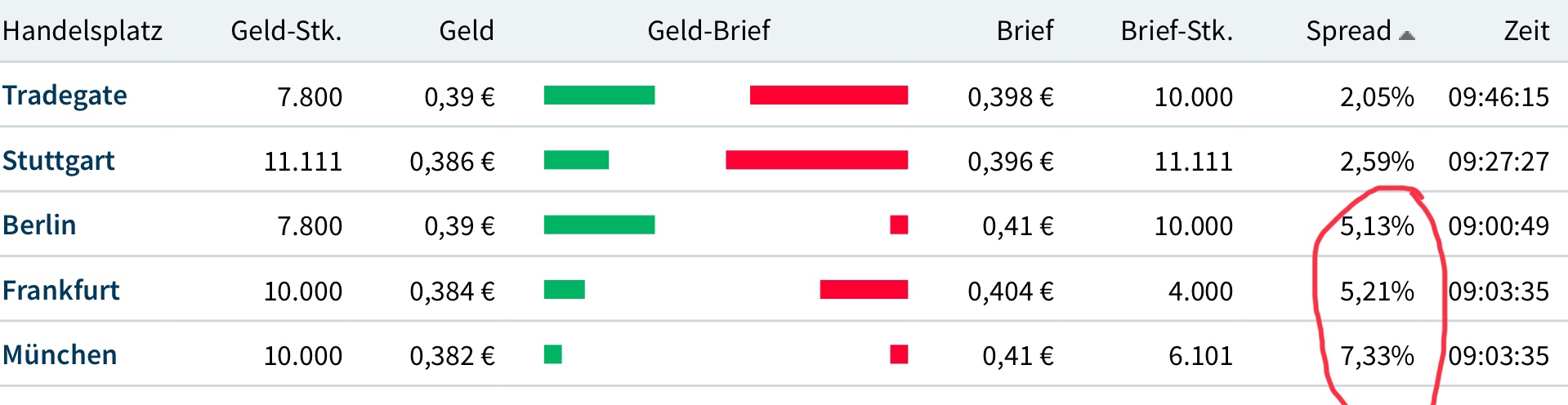Image resolution: width=1568 pixels, height=405 pixels.
Task: Click München's small green Geld bar
Action: click(x=553, y=354)
